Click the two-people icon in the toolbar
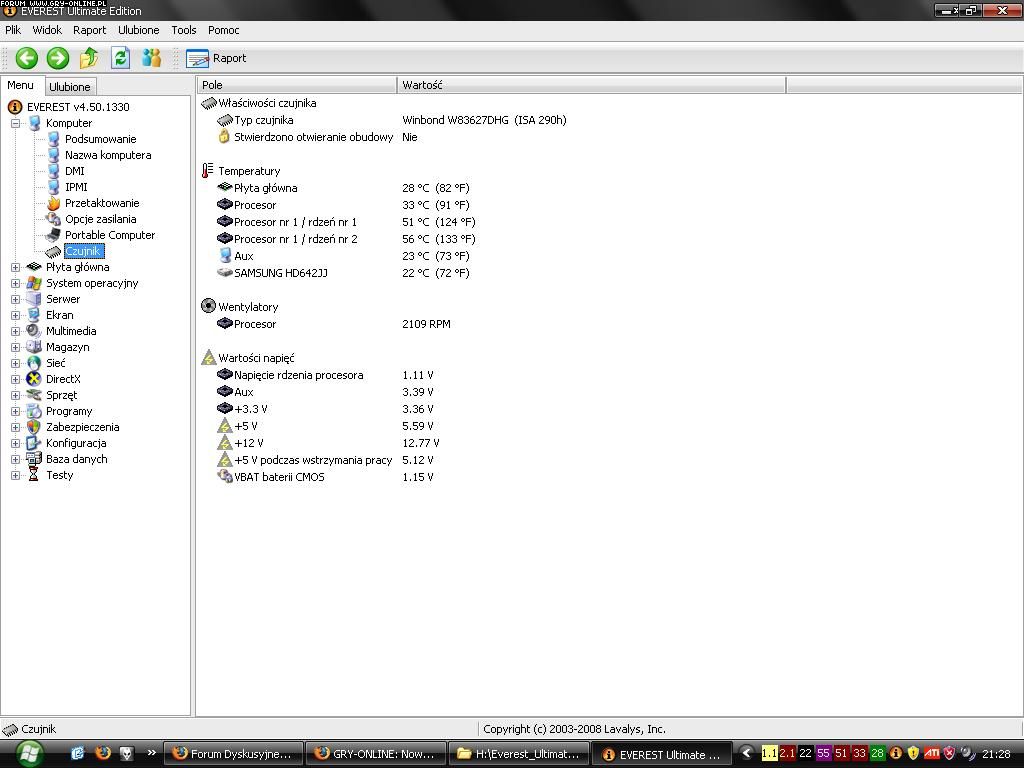1024x768 pixels. (151, 58)
